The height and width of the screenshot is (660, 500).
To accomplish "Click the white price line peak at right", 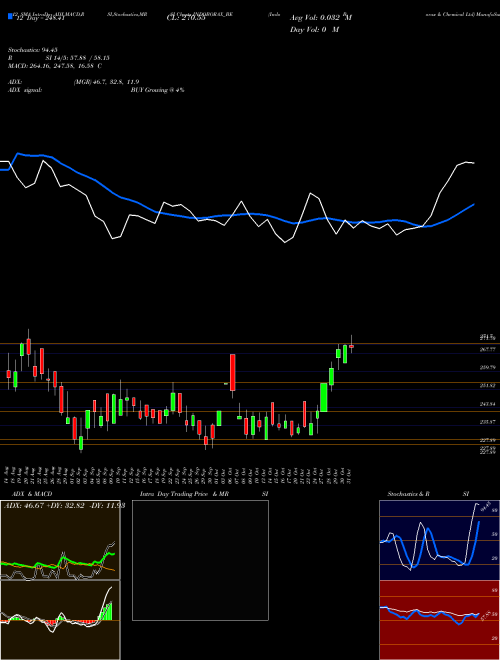I will [x=466, y=162].
